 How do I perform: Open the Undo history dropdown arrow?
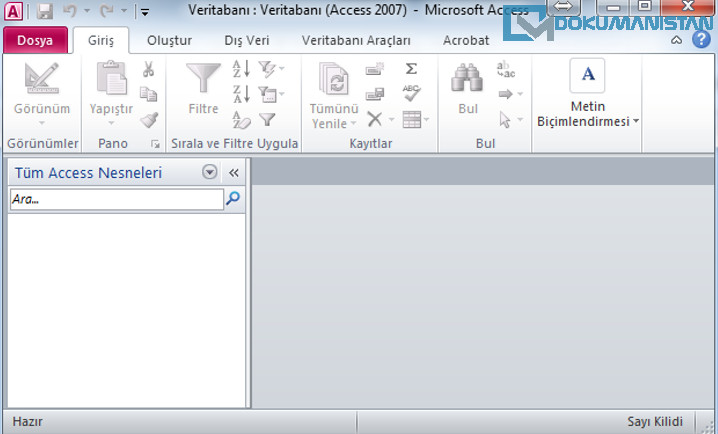point(87,11)
